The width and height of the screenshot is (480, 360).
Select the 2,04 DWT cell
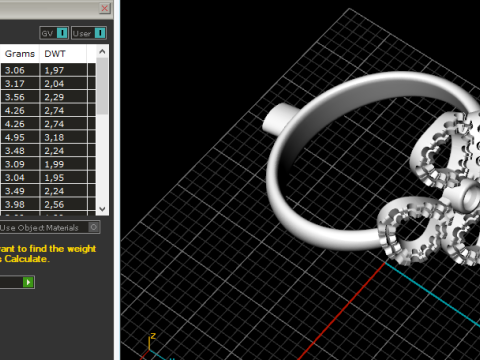(x=63, y=84)
